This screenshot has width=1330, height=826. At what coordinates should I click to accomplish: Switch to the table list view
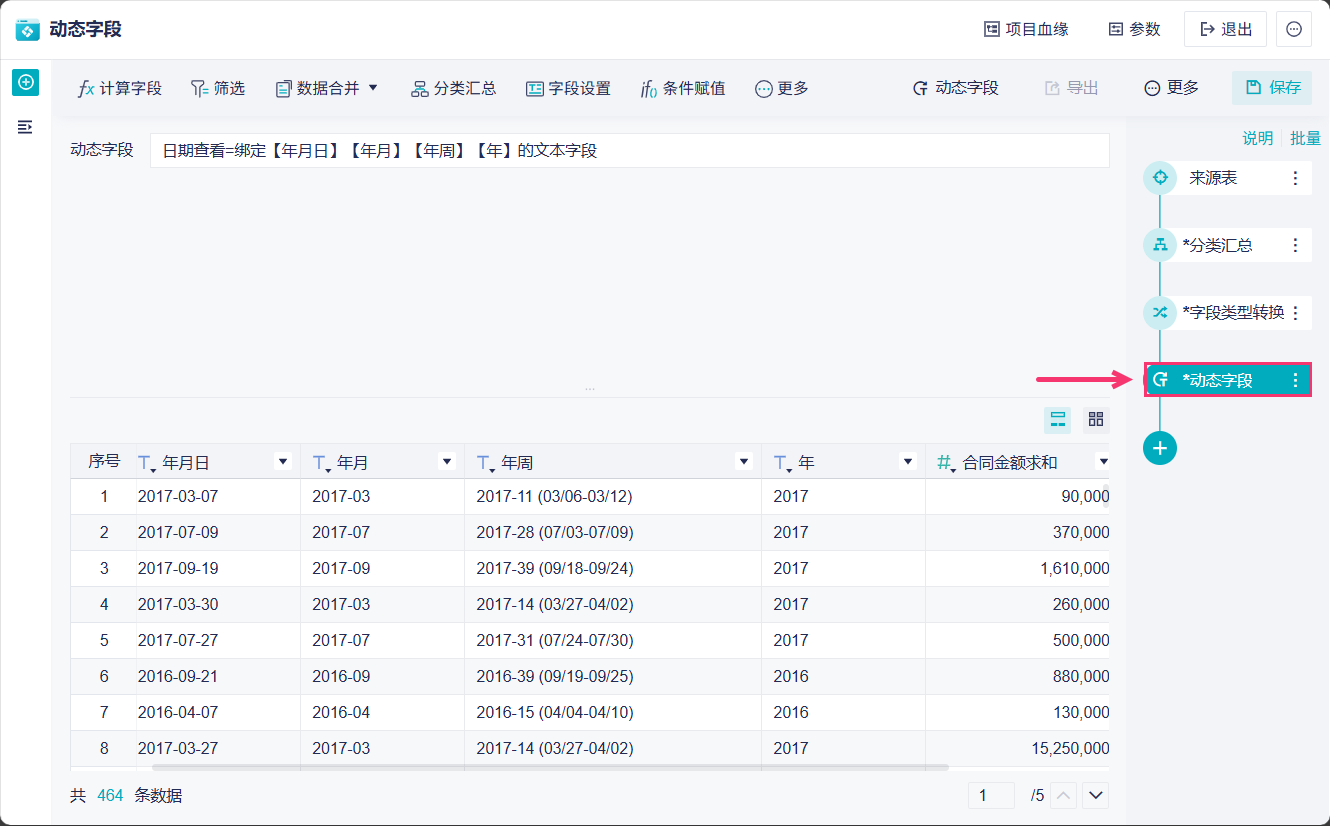point(1057,420)
